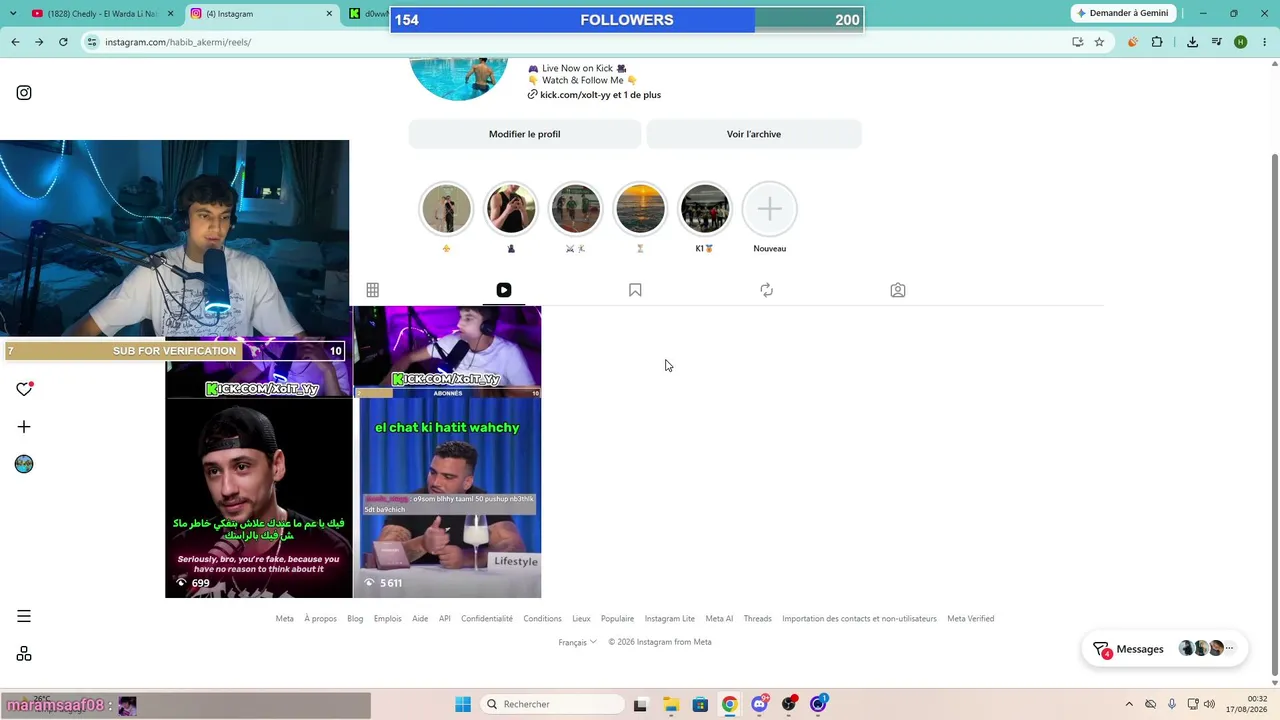The width and height of the screenshot is (1280, 720).
Task: Open the Aide footer link
Action: (x=420, y=619)
